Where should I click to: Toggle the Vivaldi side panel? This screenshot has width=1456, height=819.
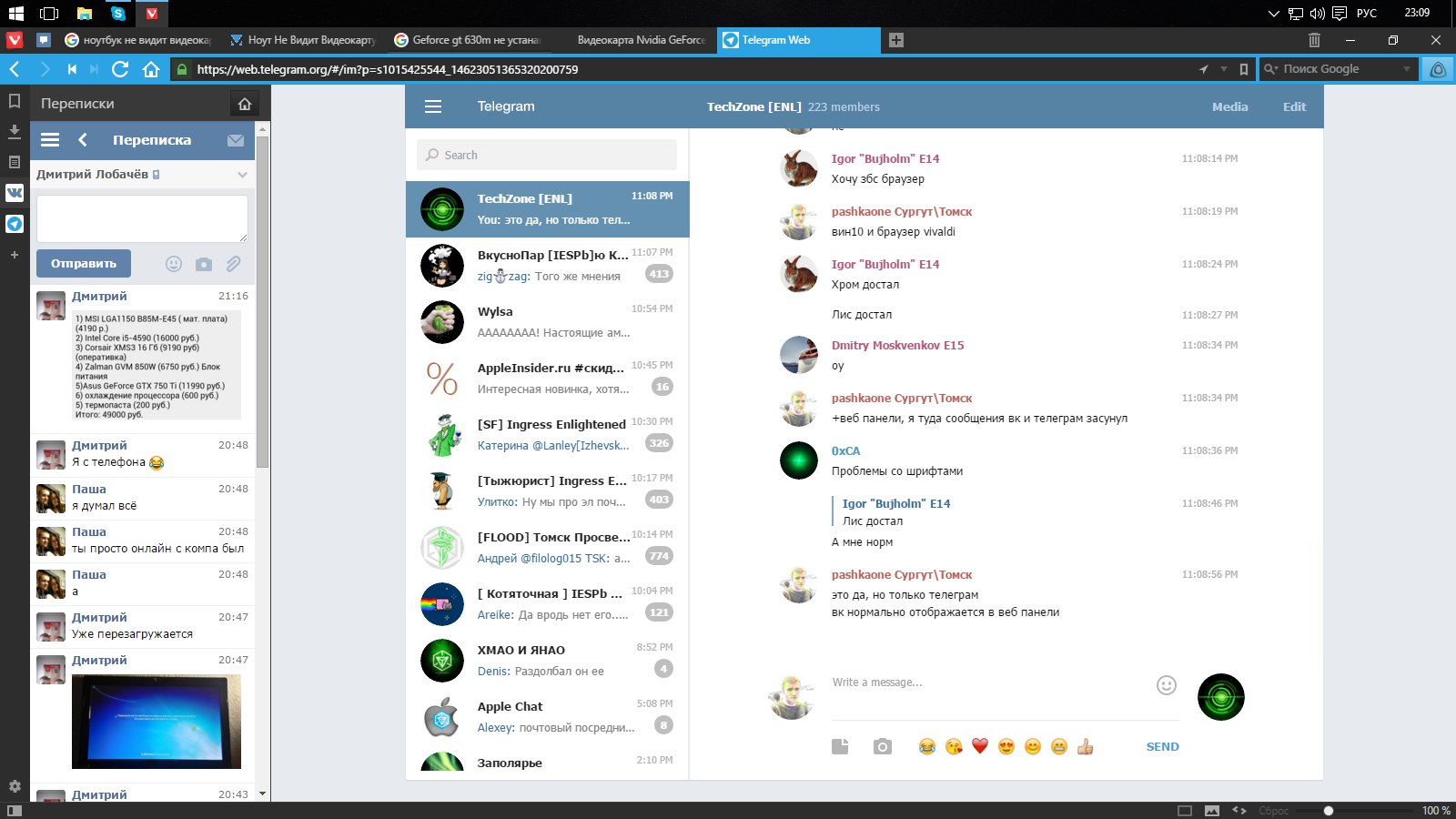coord(15,810)
